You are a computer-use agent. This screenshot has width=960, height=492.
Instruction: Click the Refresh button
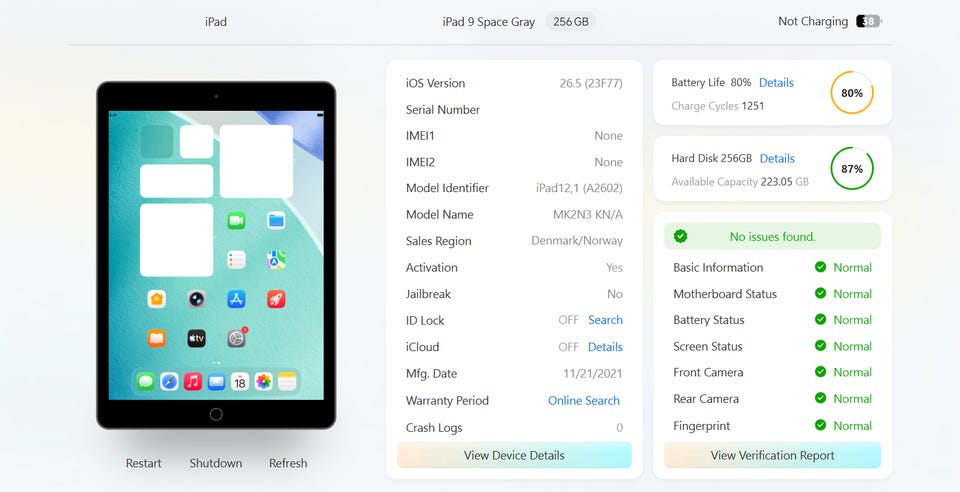coord(288,463)
